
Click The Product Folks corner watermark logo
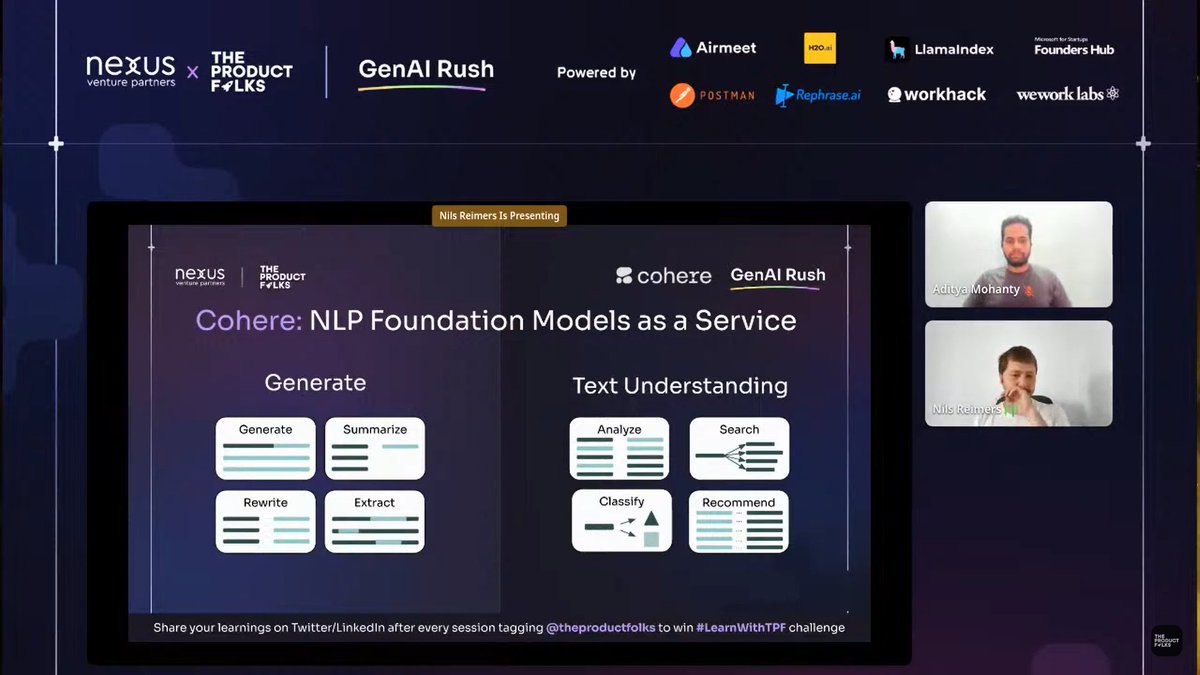point(1166,641)
